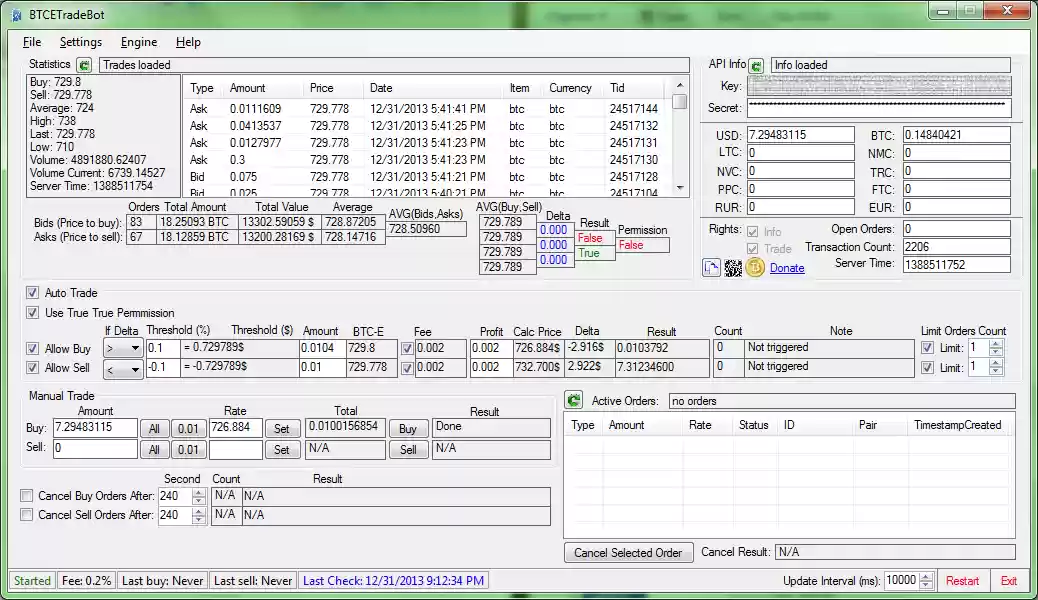Image resolution: width=1038 pixels, height=600 pixels.
Task: Click All button in the Sell row
Action: click(154, 450)
